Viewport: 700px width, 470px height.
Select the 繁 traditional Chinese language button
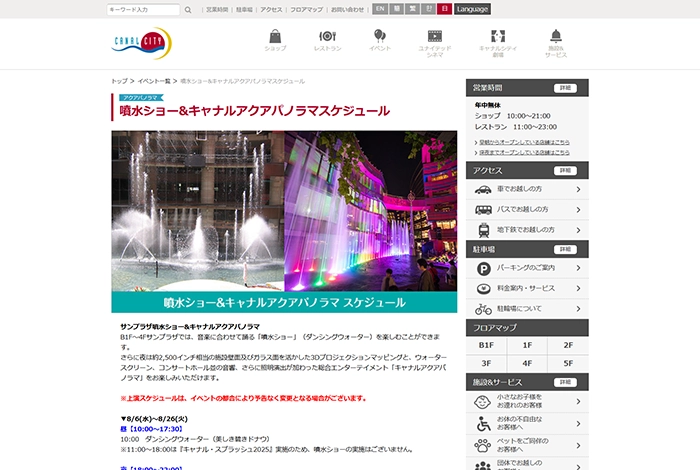coord(412,9)
